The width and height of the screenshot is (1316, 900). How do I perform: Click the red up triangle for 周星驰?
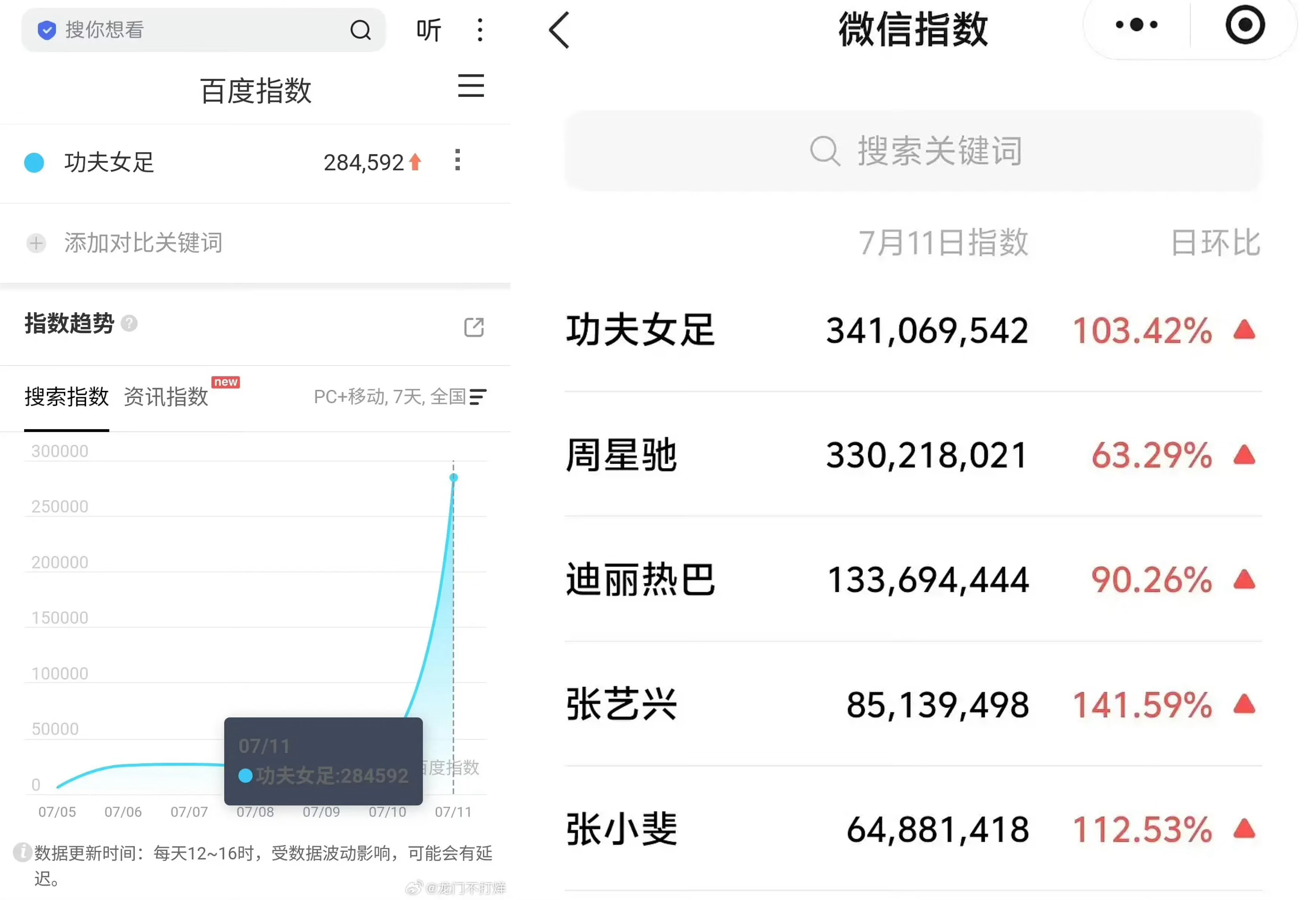coord(1244,455)
